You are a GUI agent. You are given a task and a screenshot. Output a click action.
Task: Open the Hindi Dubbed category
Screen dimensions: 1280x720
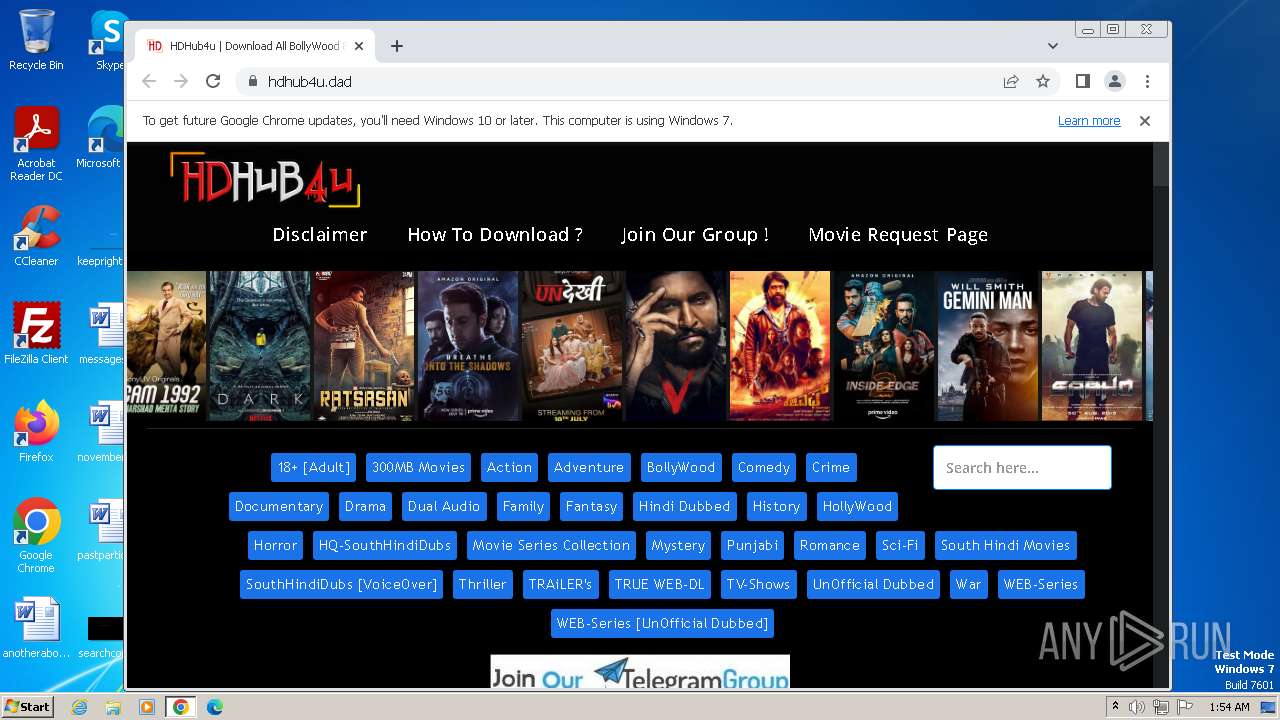(x=685, y=506)
